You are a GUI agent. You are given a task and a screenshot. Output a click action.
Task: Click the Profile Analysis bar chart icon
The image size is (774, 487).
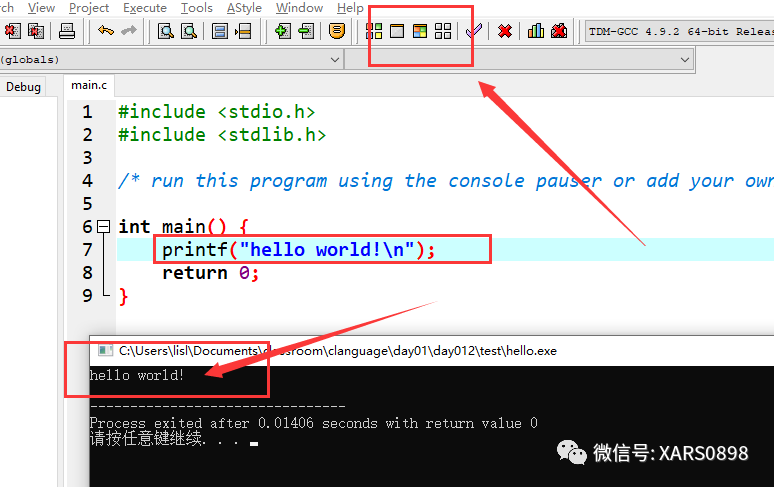(536, 31)
